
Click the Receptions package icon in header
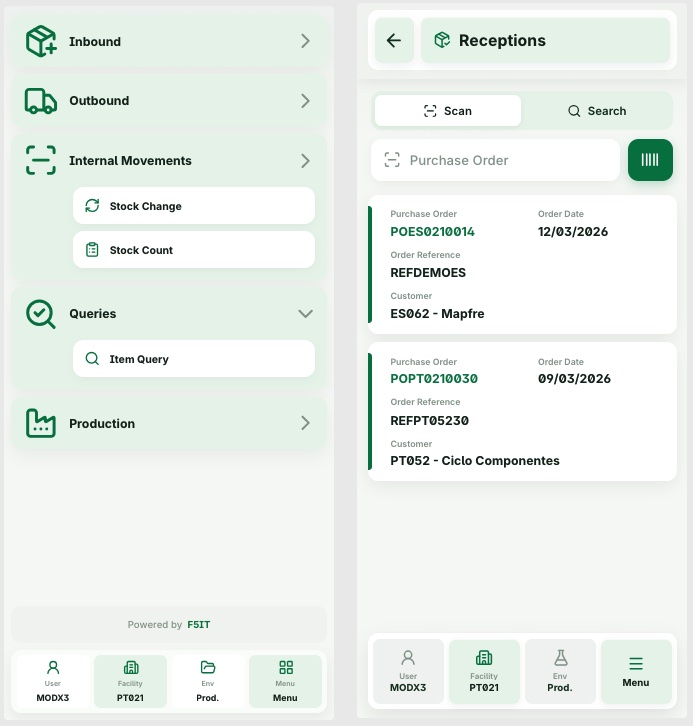442,40
